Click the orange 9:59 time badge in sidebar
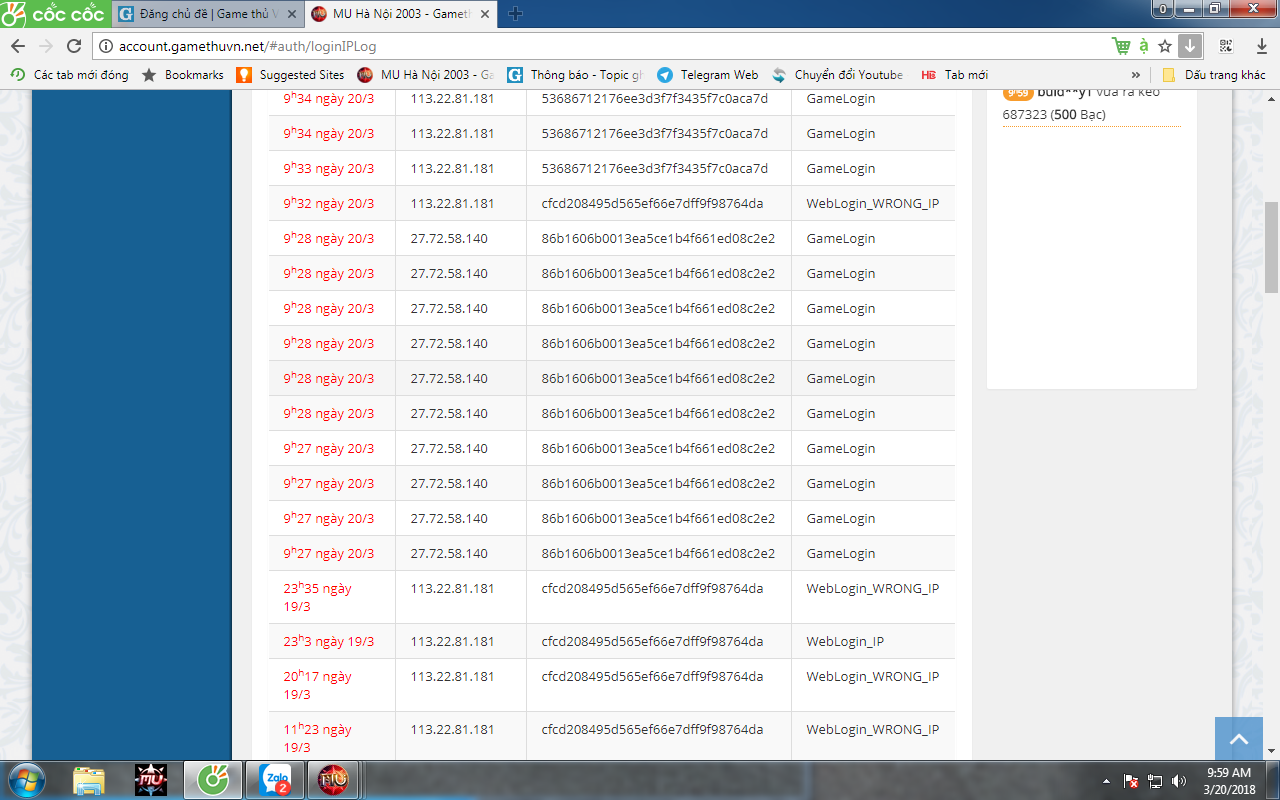Viewport: 1280px width, 800px height. (1018, 94)
